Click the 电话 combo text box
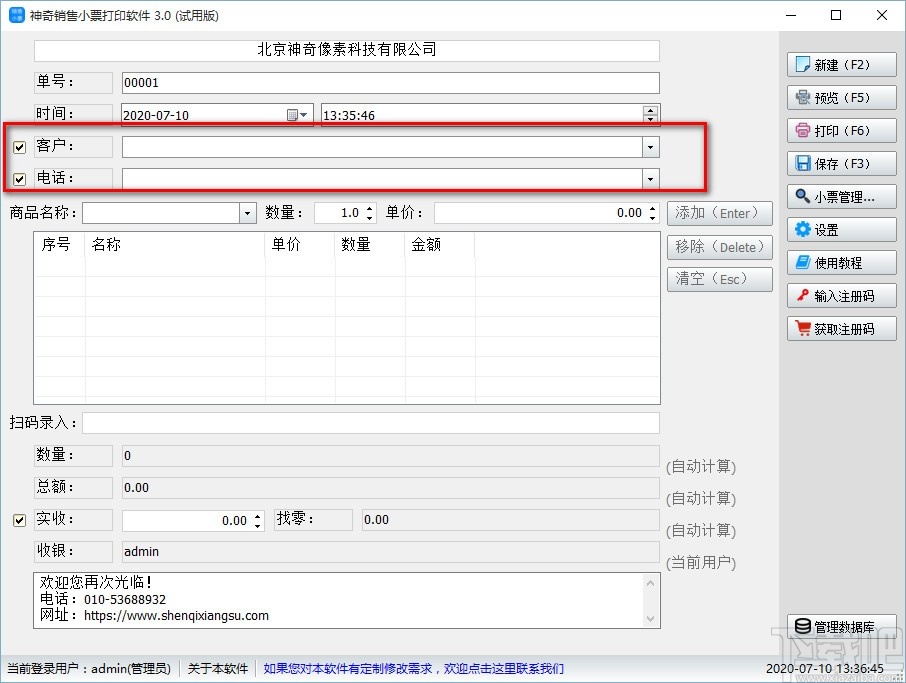The height and width of the screenshot is (683, 906). (x=382, y=179)
